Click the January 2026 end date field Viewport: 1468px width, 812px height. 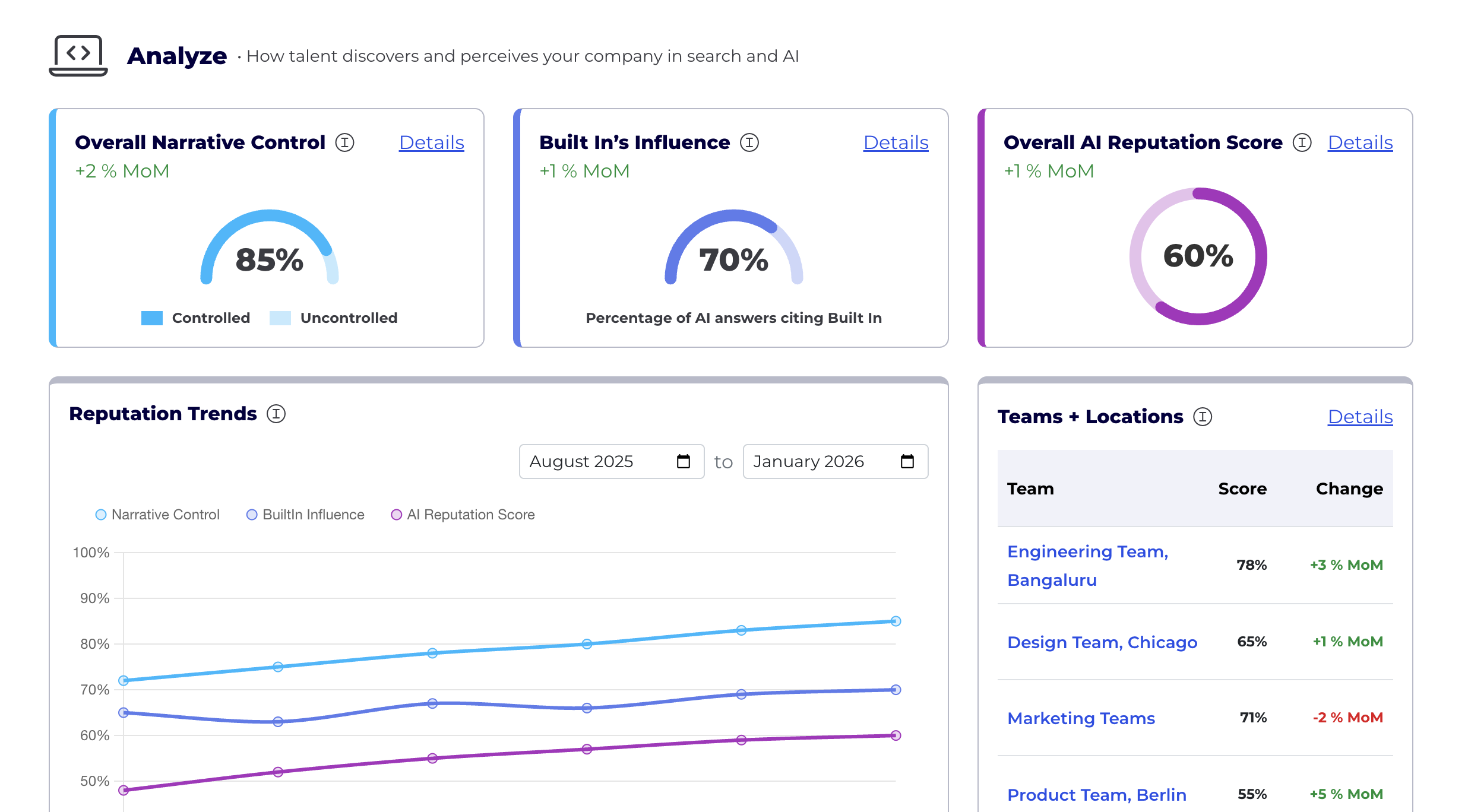(836, 461)
